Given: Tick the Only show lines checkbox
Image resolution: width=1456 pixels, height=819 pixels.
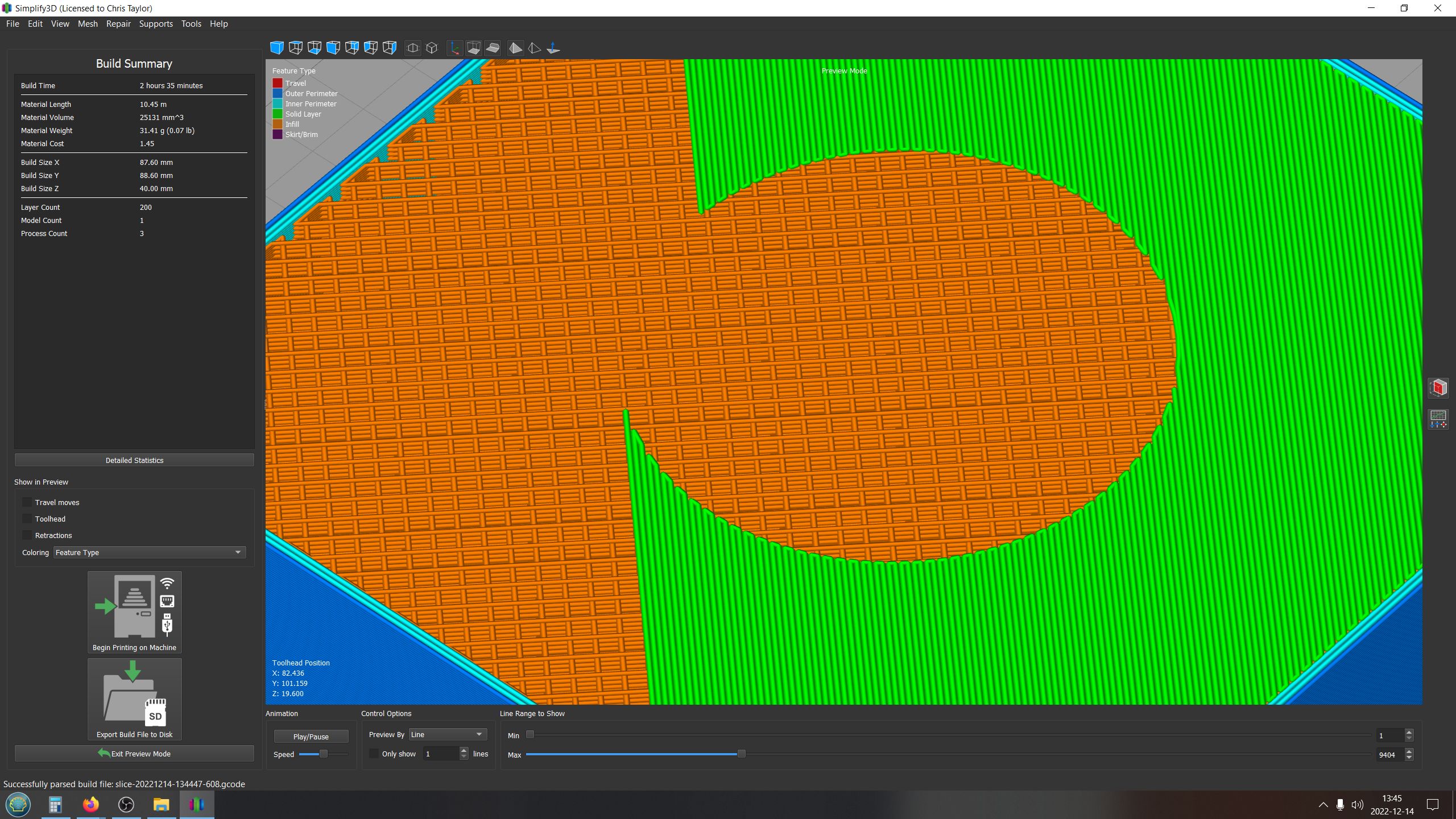Looking at the screenshot, I should tap(374, 754).
